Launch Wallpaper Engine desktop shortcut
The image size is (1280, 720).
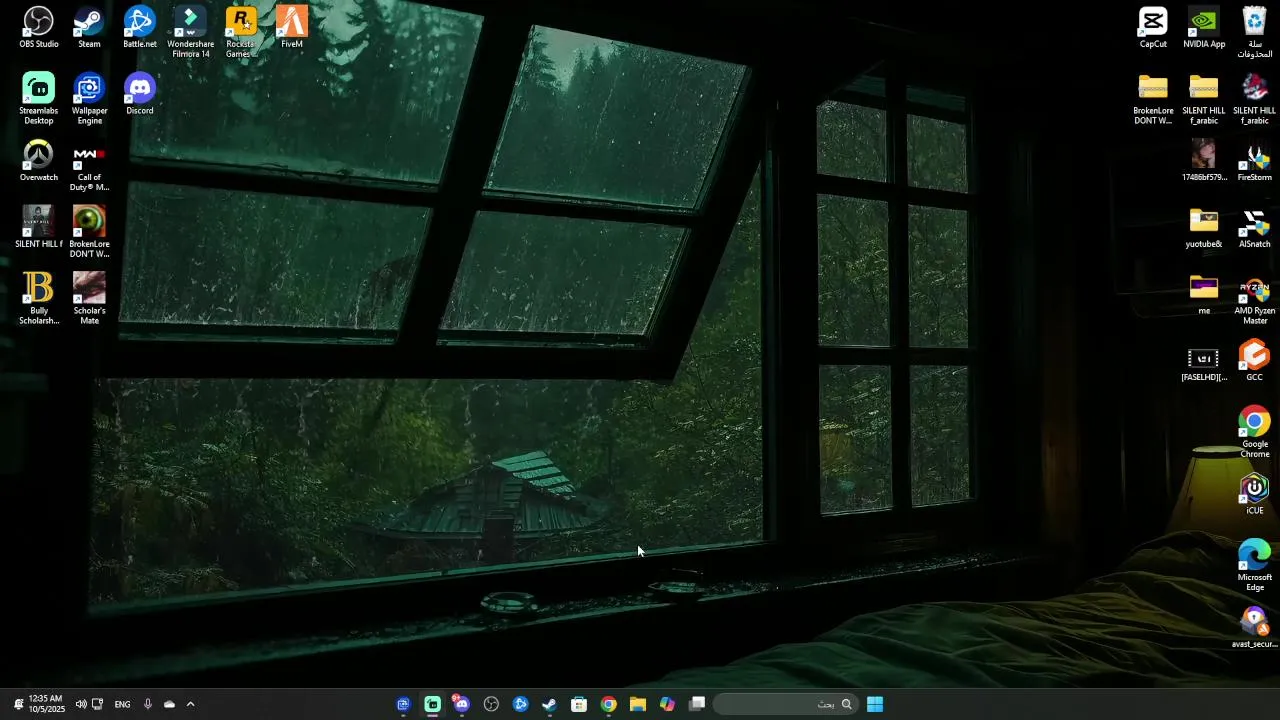click(89, 98)
